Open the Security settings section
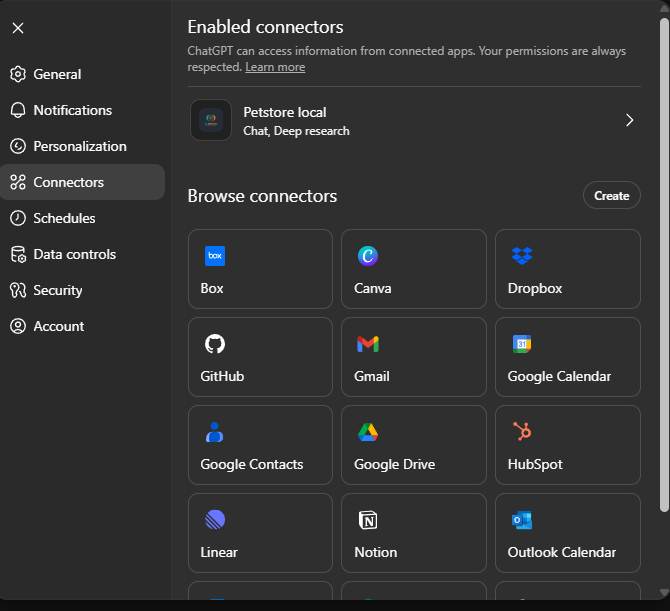The height and width of the screenshot is (611, 670). (57, 290)
